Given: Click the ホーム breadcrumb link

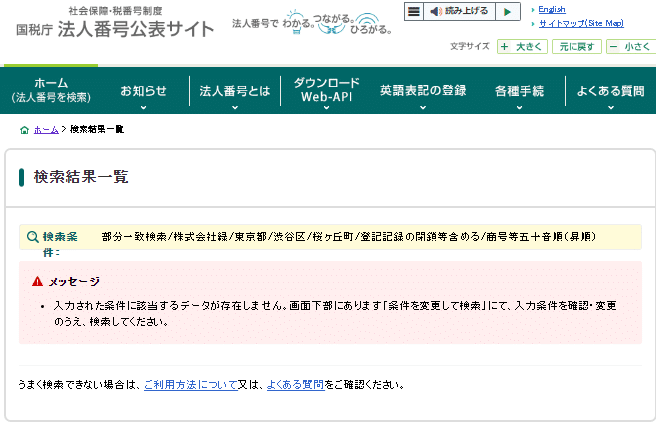Looking at the screenshot, I should 46,130.
